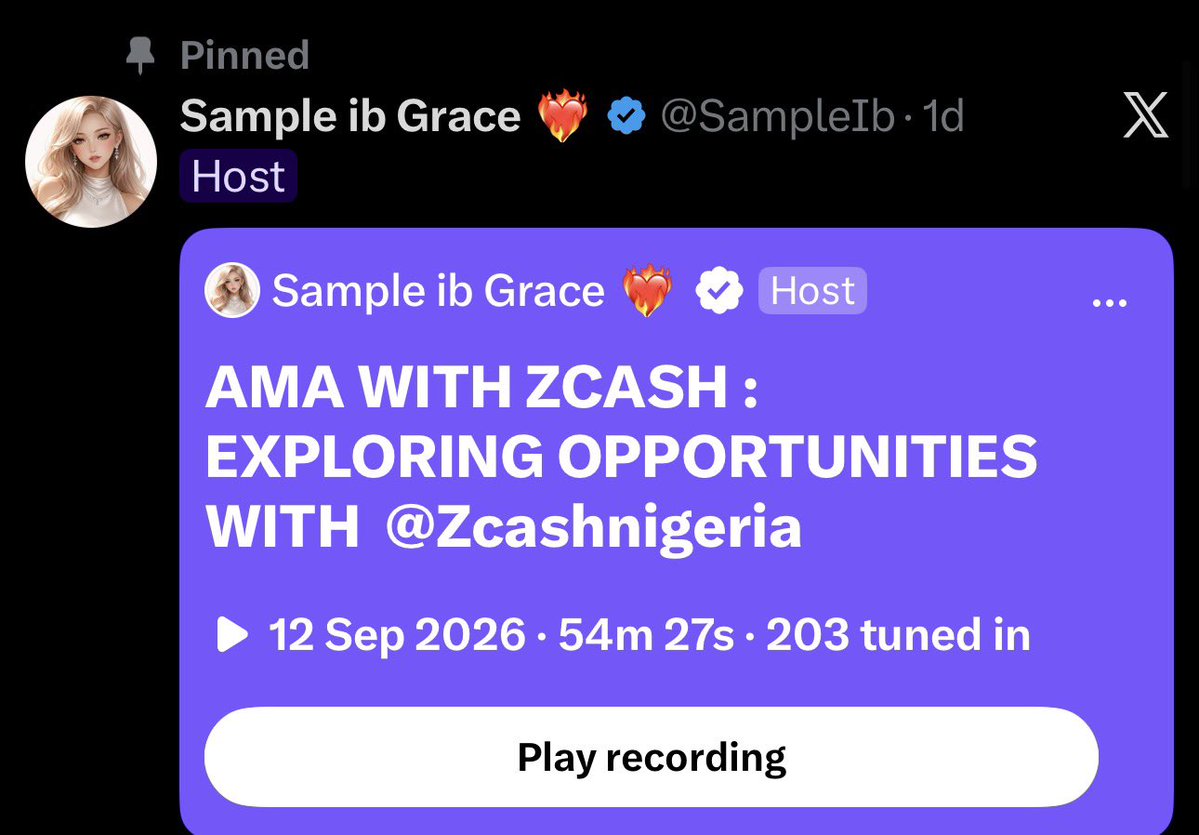The image size is (1199, 835).
Task: Click the 1d post timestamp
Action: point(944,116)
